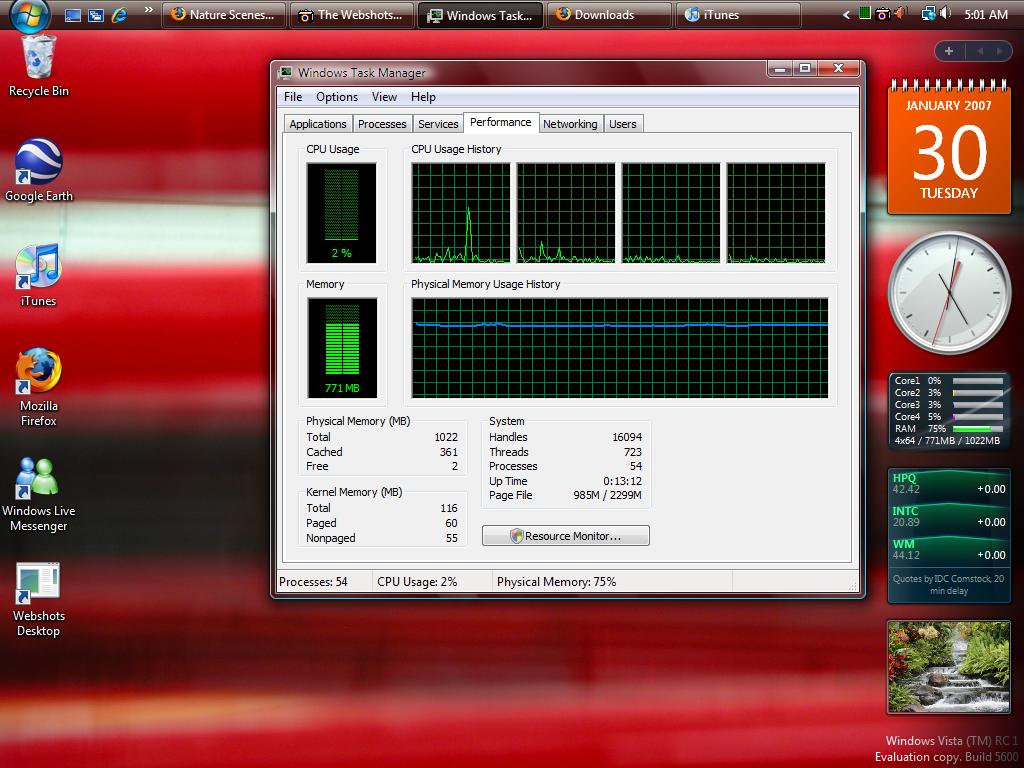The height and width of the screenshot is (768, 1024).
Task: Switch to the Networking tab
Action: click(x=570, y=124)
